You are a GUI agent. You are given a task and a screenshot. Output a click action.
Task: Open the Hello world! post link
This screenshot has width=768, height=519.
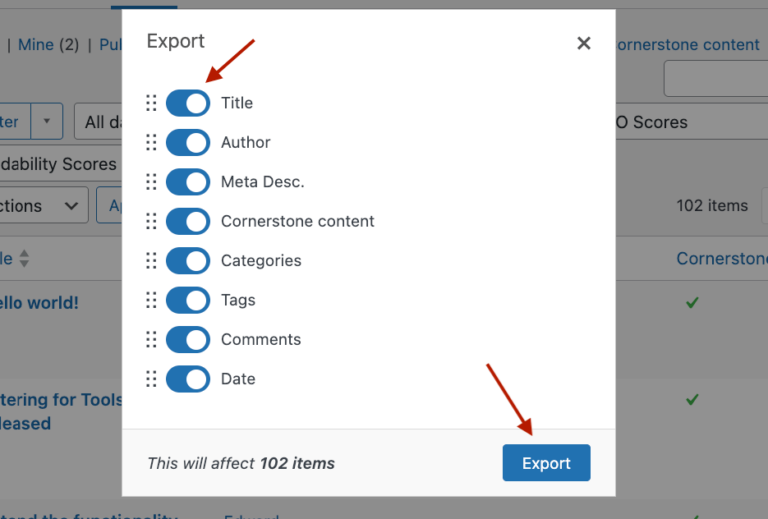point(39,303)
